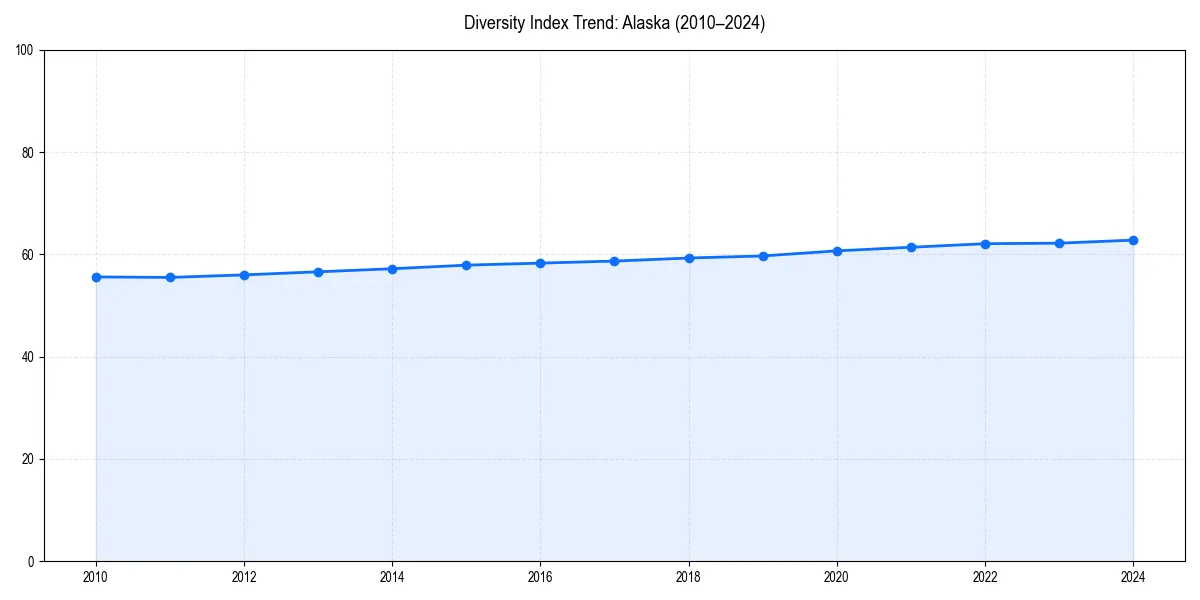Select the 2022 data point marker
1200x600 pixels.
tap(984, 243)
